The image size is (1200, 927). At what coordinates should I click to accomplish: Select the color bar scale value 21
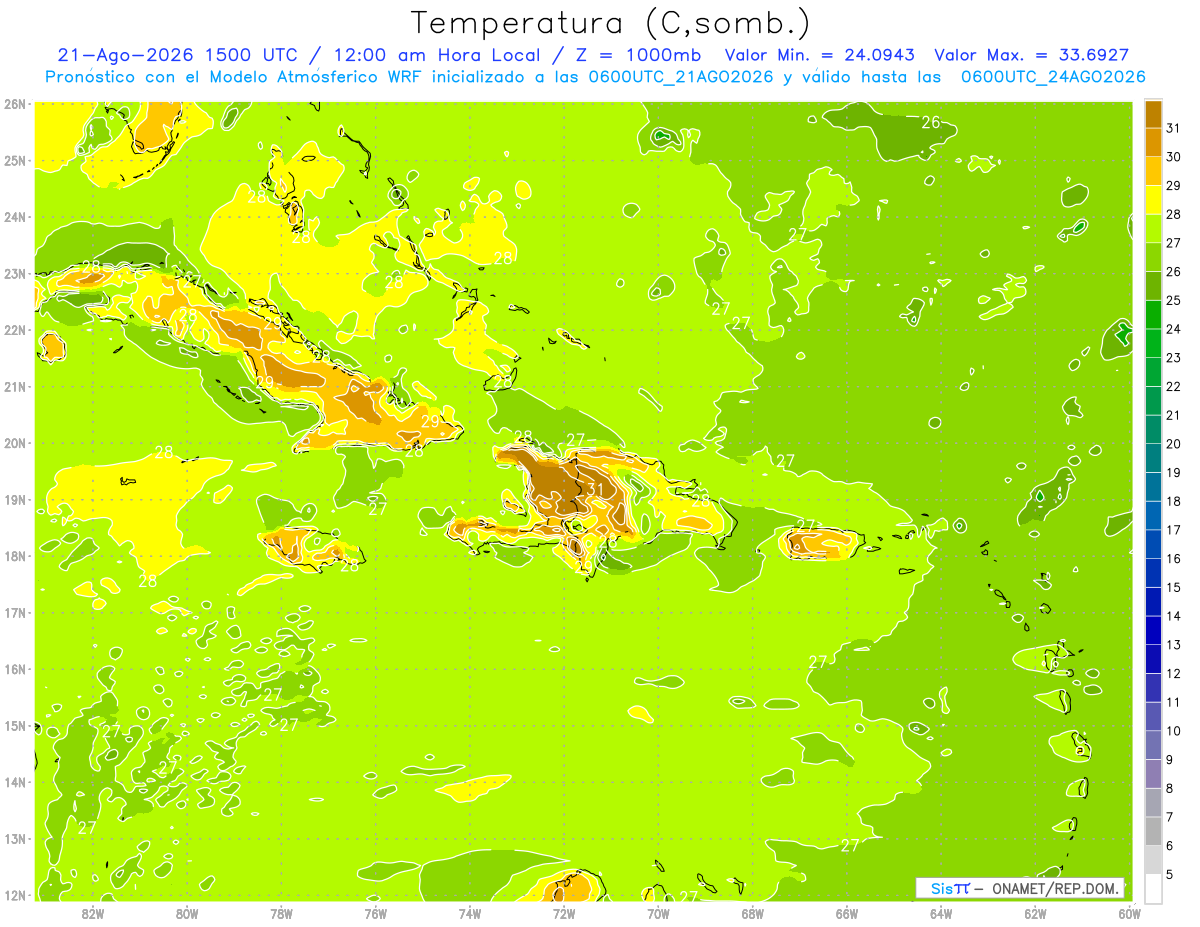point(1174,415)
